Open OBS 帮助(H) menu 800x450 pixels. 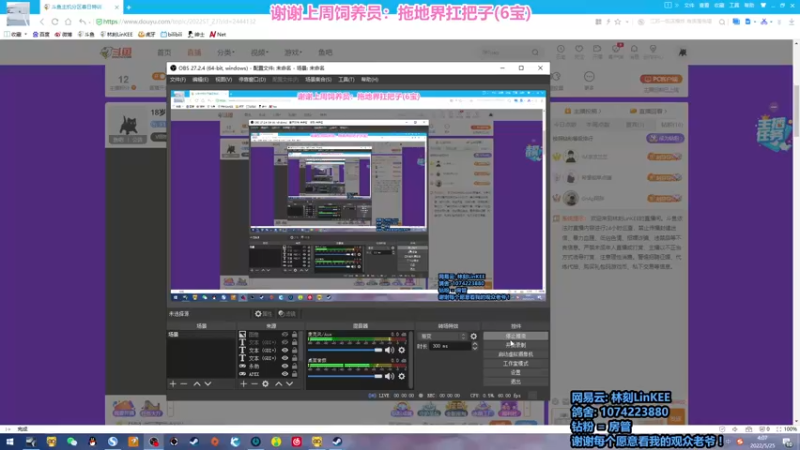click(x=369, y=80)
